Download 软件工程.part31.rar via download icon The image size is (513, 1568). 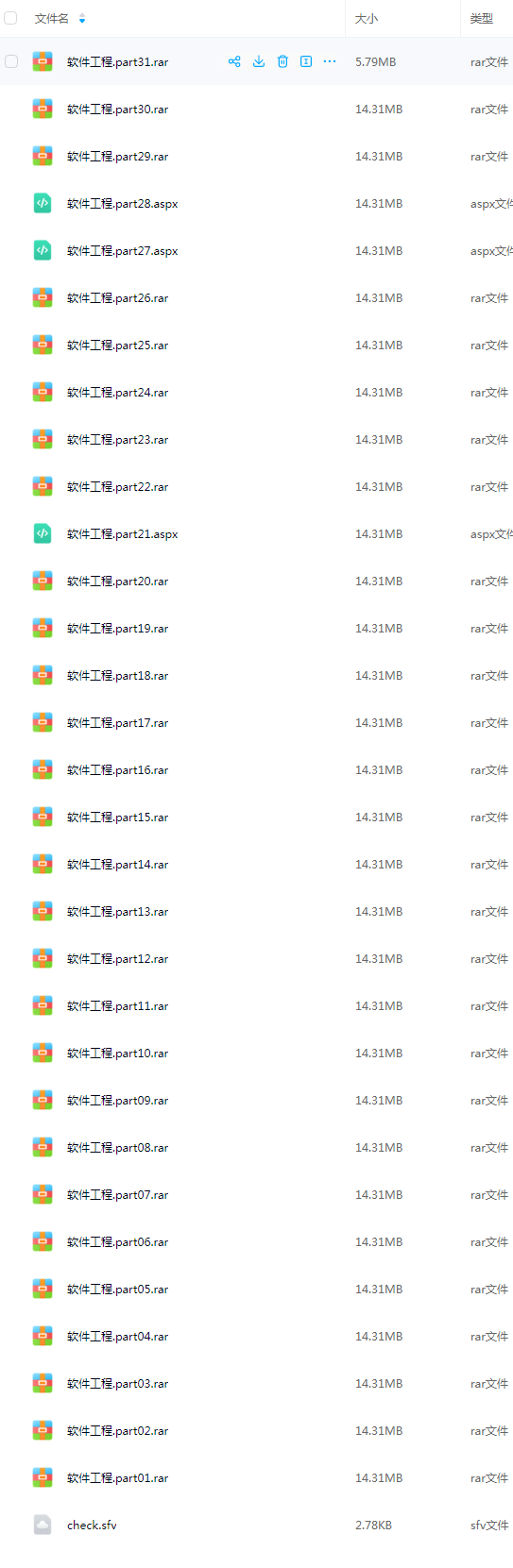[258, 61]
